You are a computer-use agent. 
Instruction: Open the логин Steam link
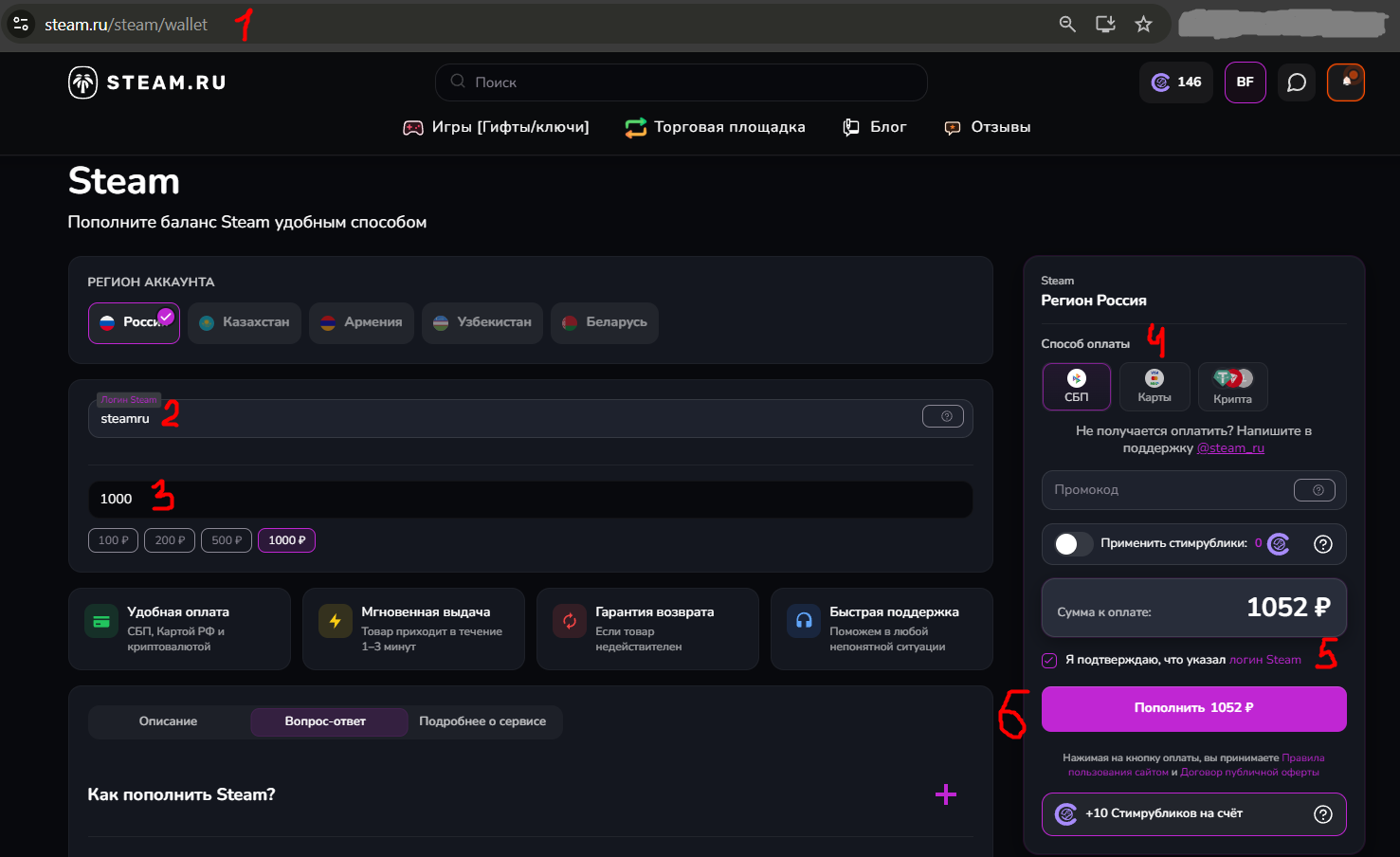click(x=1265, y=660)
